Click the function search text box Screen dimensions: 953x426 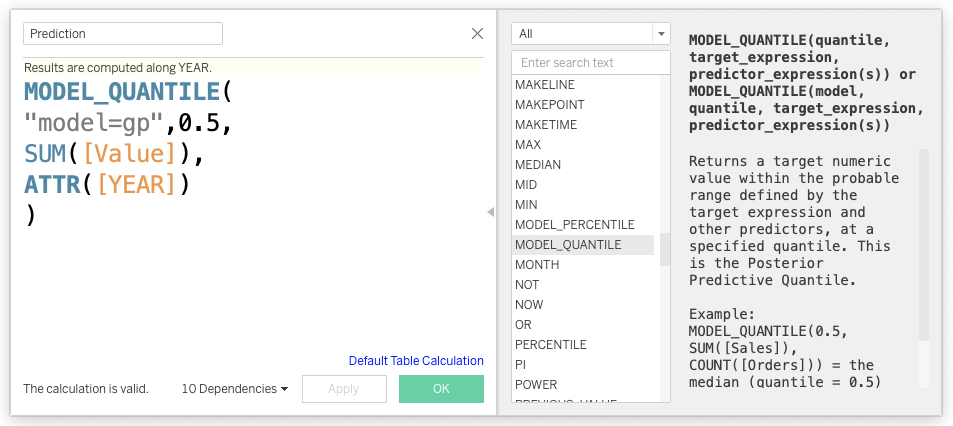590,63
